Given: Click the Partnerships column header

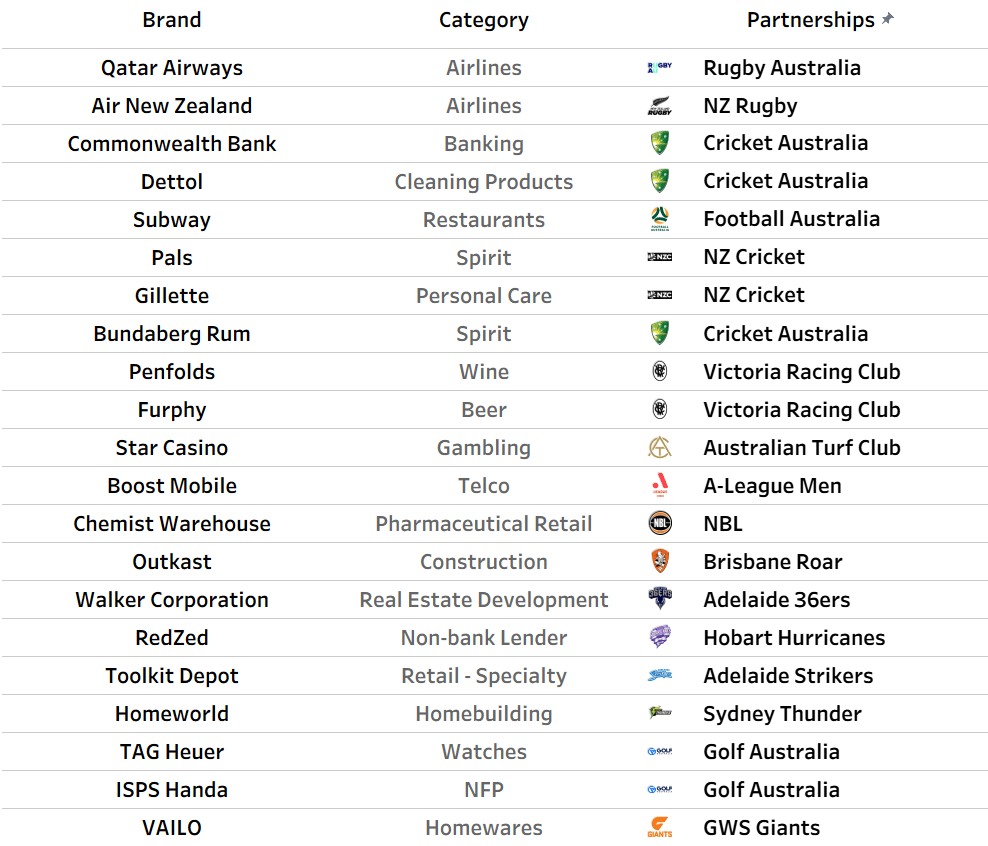Looking at the screenshot, I should click(x=811, y=20).
